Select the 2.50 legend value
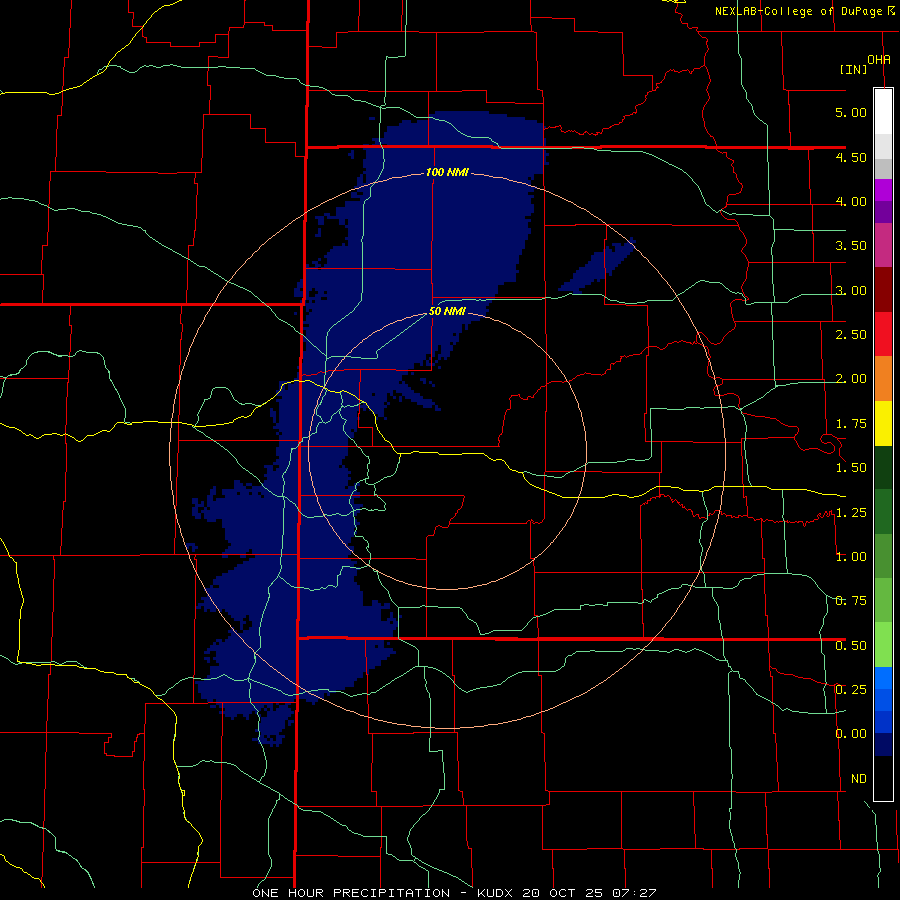 pyautogui.click(x=851, y=335)
